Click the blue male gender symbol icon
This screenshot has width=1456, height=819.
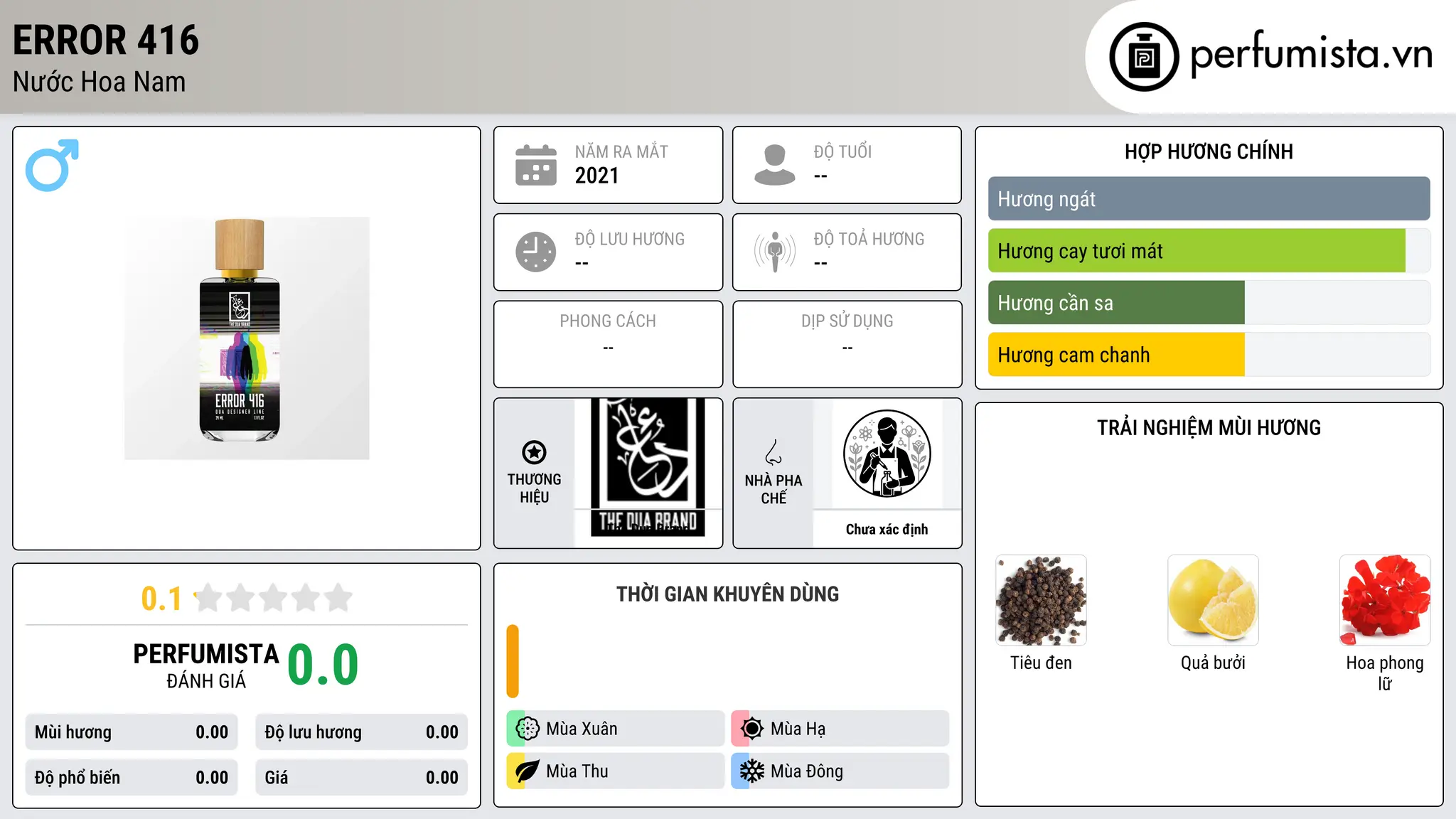[x=52, y=165]
